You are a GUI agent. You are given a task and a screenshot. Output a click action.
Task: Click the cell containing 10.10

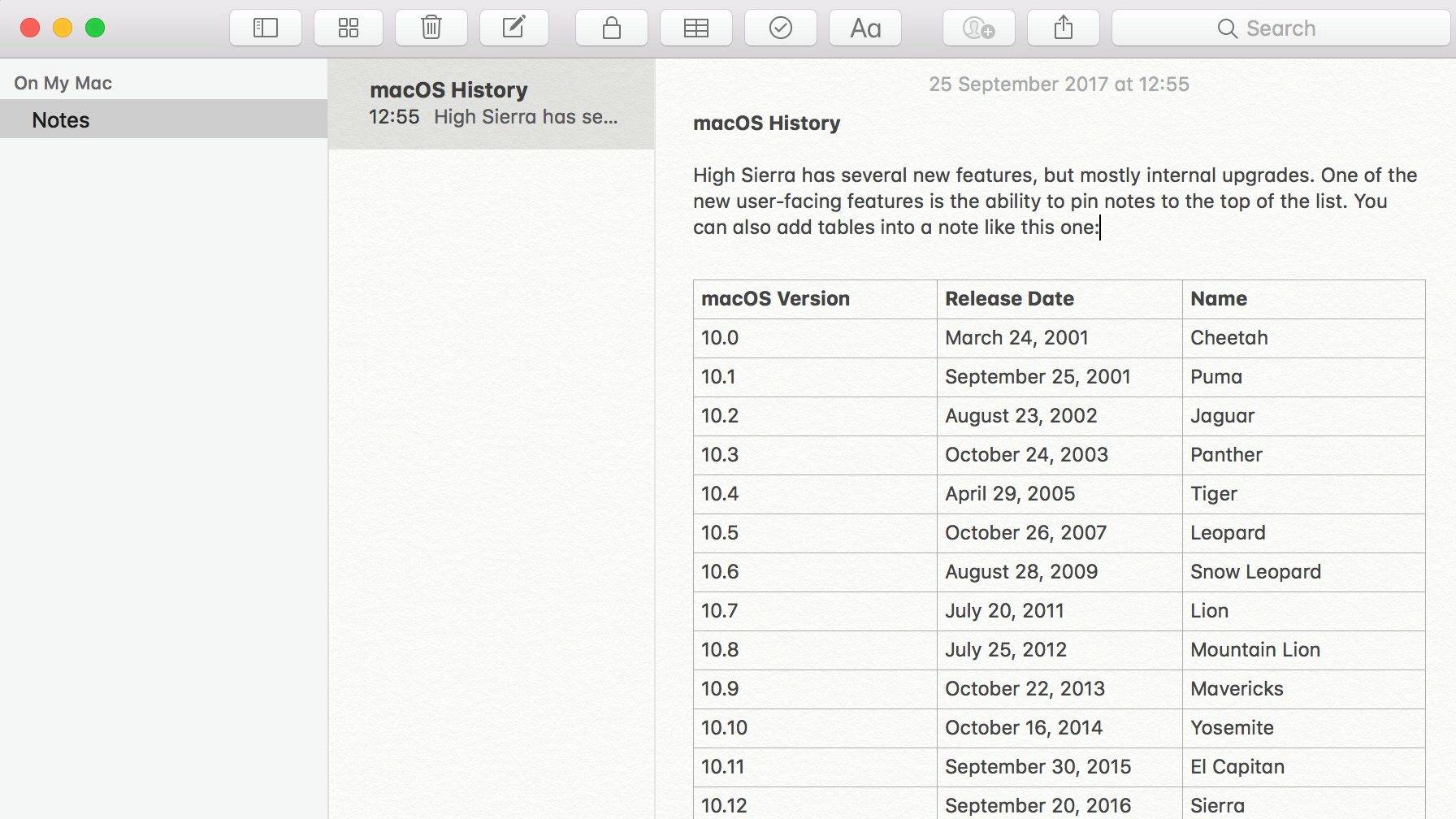[815, 728]
